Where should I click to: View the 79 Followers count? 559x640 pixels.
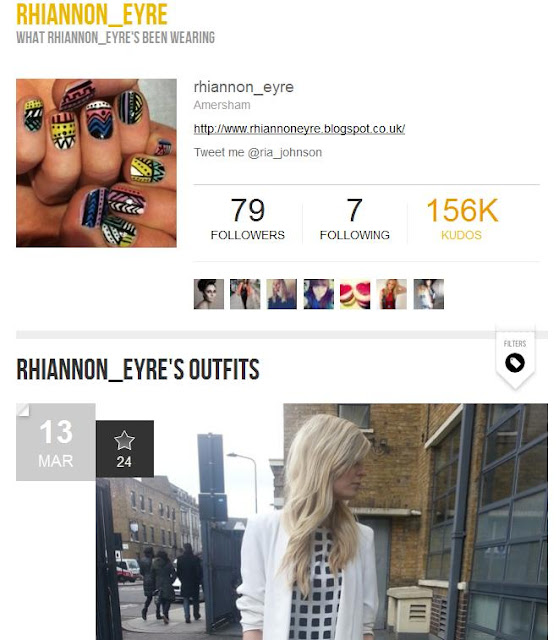coord(248,219)
